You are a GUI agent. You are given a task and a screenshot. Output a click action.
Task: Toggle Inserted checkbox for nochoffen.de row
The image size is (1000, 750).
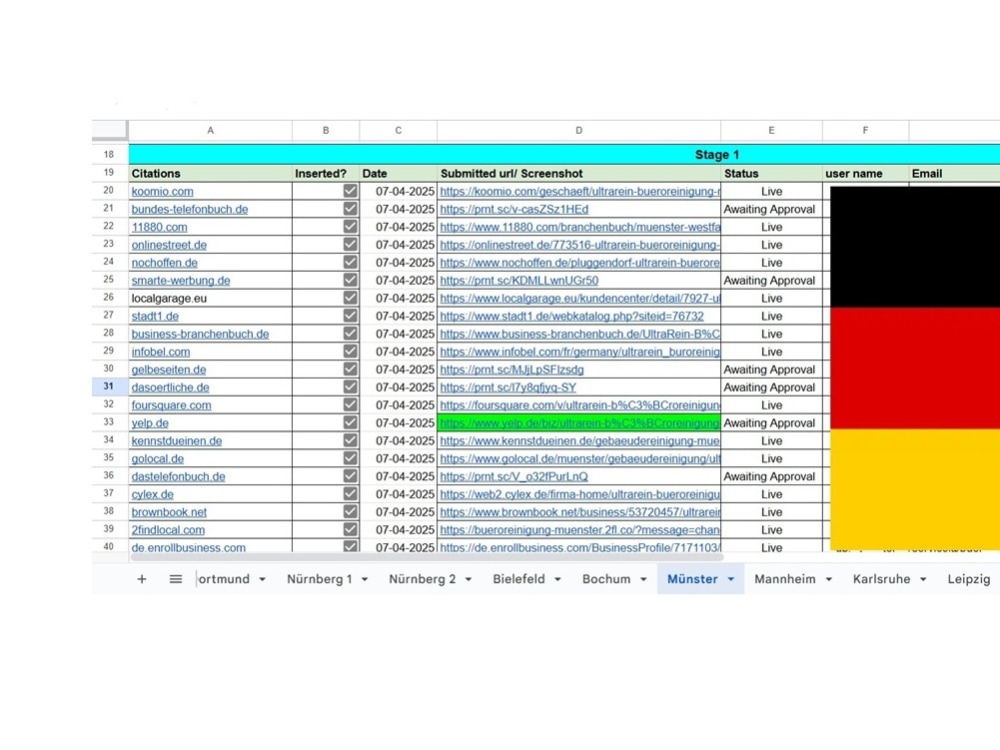click(x=350, y=262)
